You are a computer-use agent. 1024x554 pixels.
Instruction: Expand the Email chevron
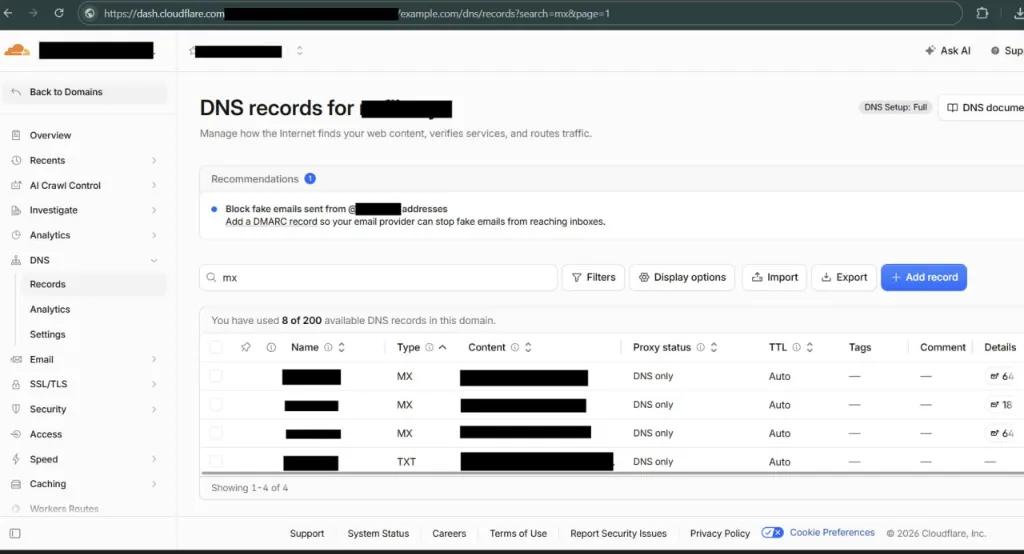point(154,359)
